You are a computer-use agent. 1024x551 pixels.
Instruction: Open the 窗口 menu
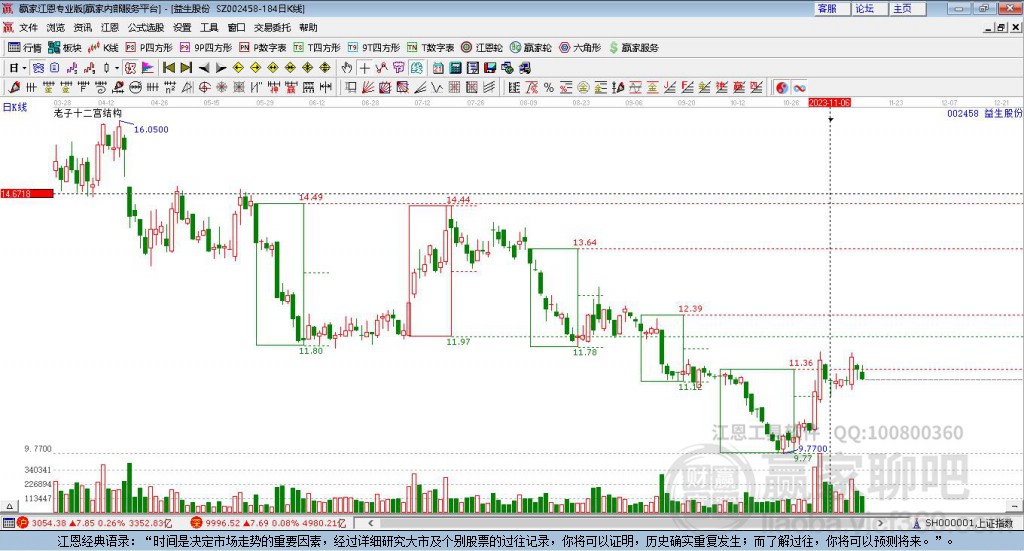236,27
